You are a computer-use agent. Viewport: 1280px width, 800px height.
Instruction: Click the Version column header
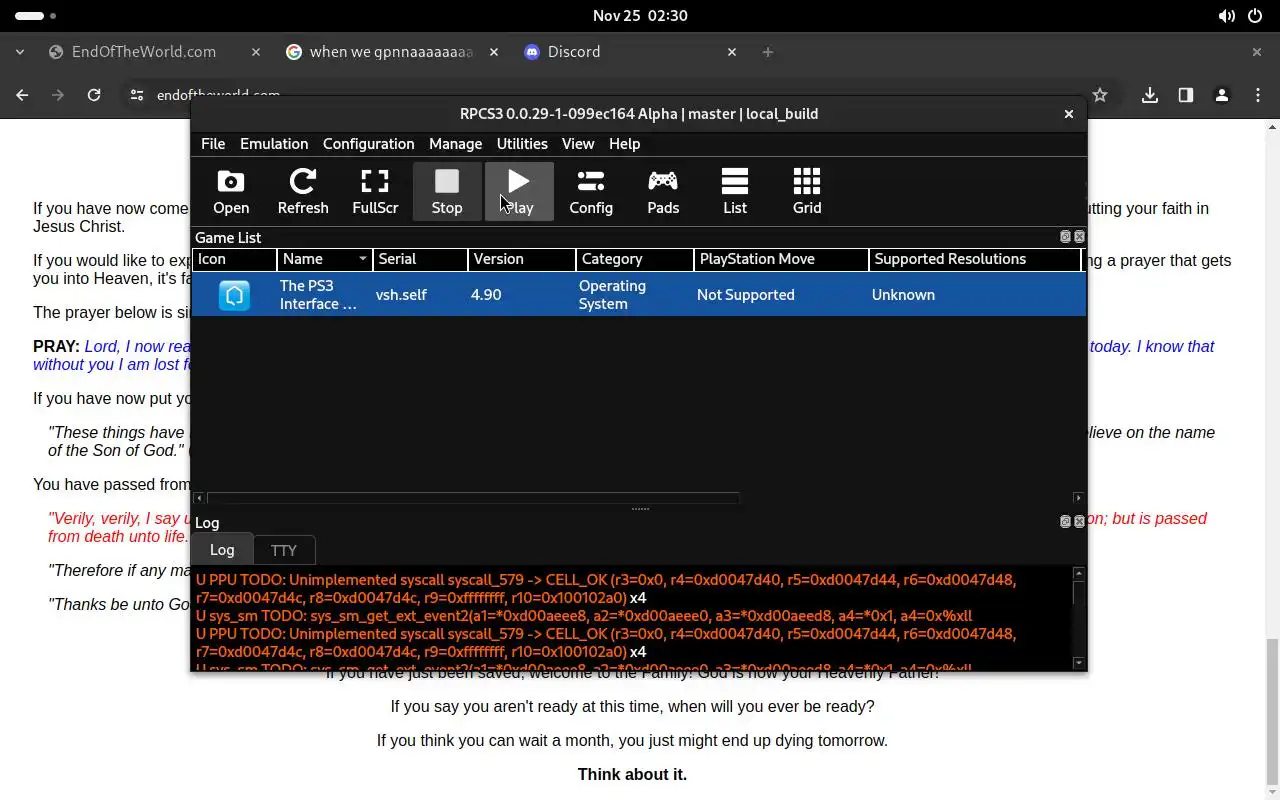click(x=522, y=259)
